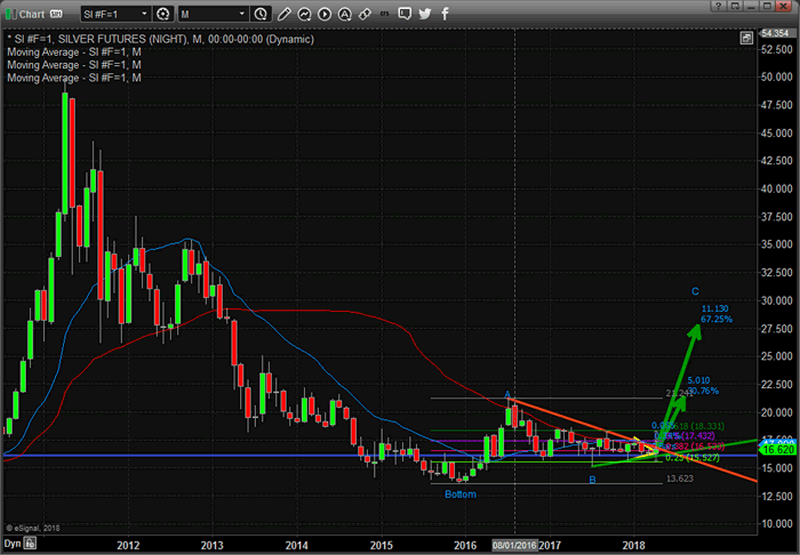Toggle the chart restore-panel icon near price axis
This screenshot has width=800, height=555.
(x=746, y=37)
